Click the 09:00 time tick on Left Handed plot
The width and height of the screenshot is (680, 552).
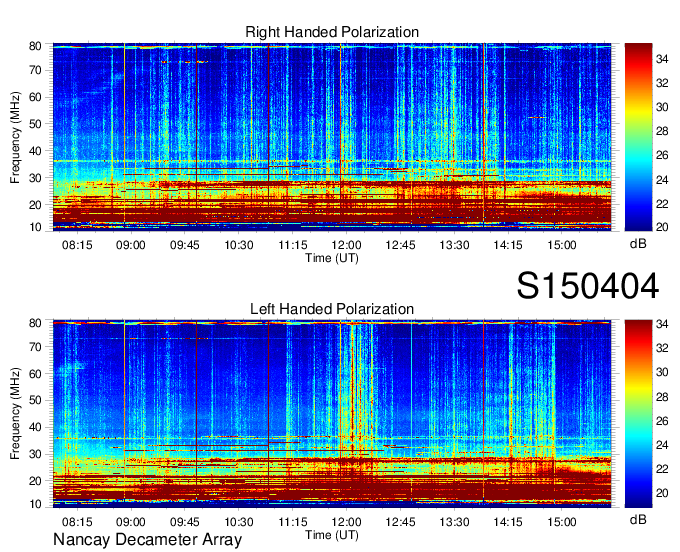pyautogui.click(x=131, y=521)
